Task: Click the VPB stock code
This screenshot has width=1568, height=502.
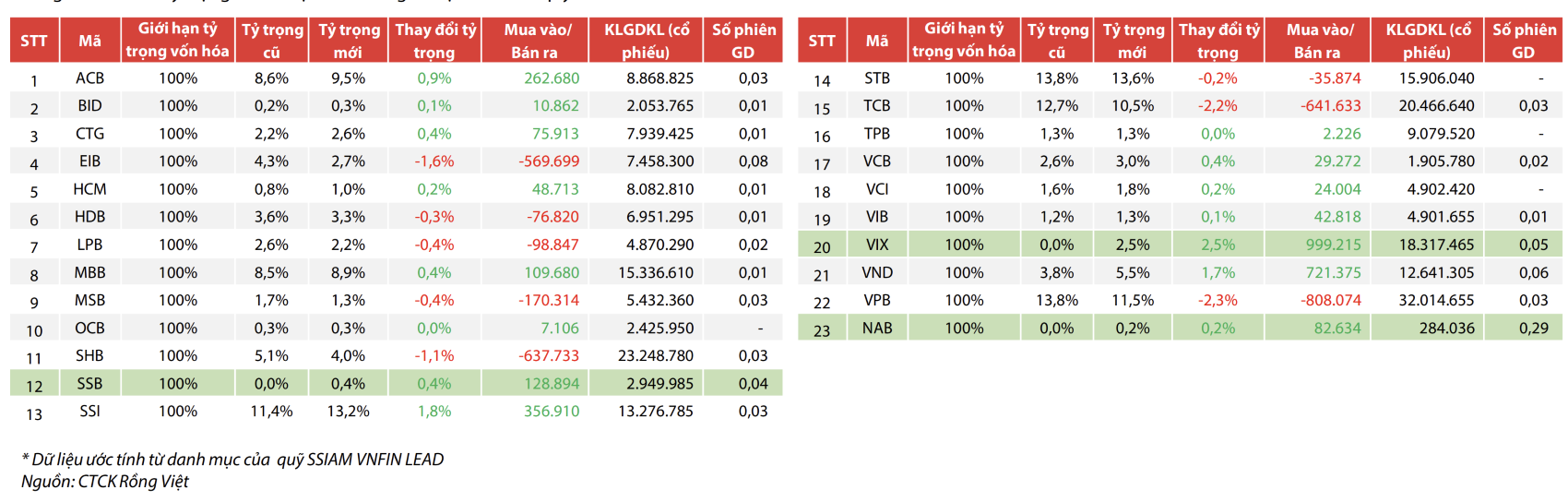Action: click(x=877, y=300)
